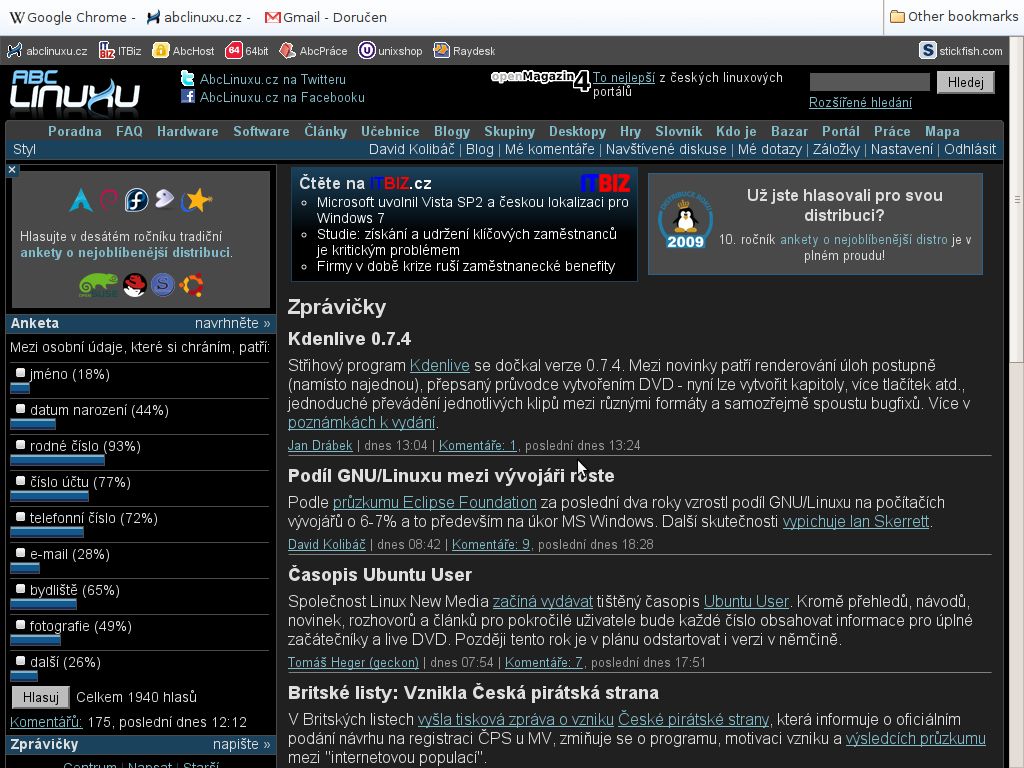Screen dimensions: 1024x768
Task: Open the stickfish.com bookmark icon
Action: pos(927,50)
